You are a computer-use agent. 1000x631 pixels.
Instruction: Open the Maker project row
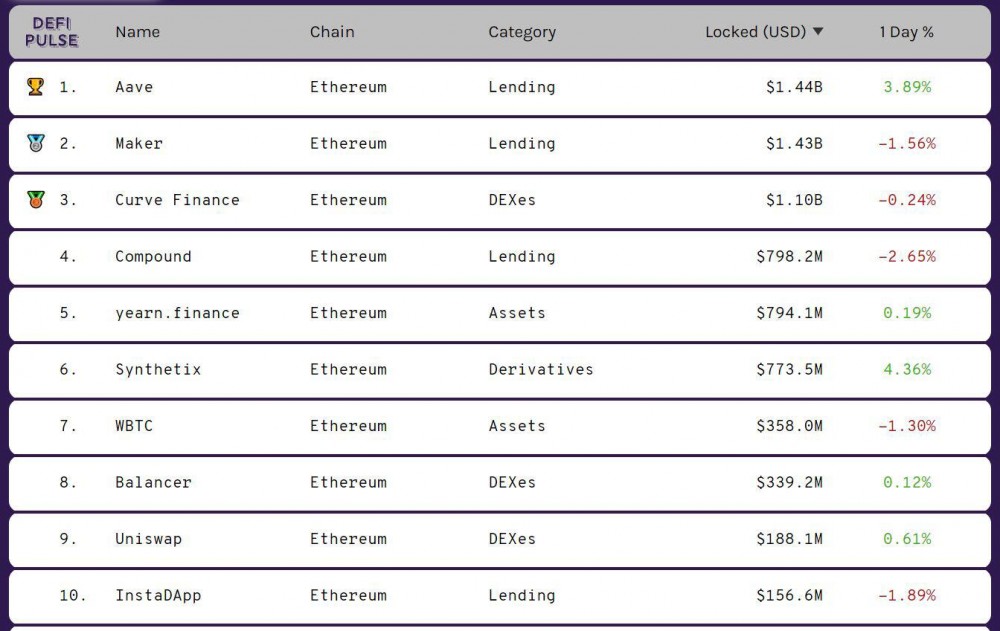(139, 143)
